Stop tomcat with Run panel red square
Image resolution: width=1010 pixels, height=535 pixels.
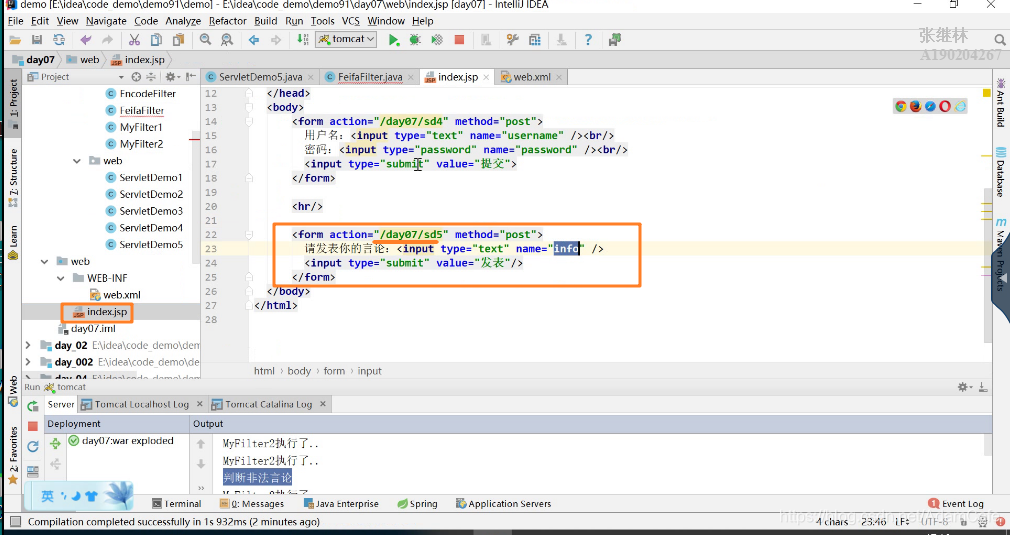32,426
